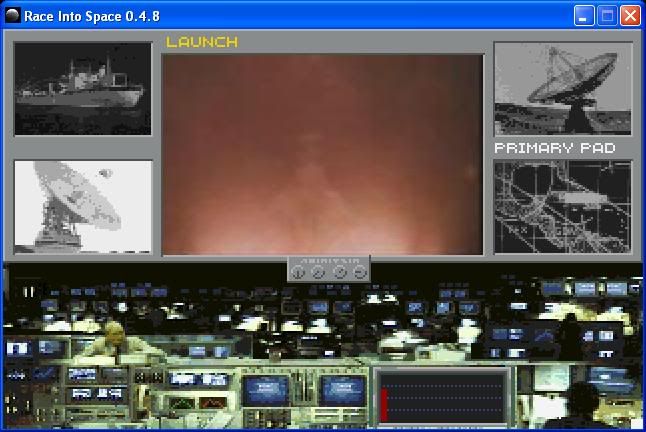Click the Race Into Space title bar icon
Image resolution: width=646 pixels, height=432 pixels.
13,16
